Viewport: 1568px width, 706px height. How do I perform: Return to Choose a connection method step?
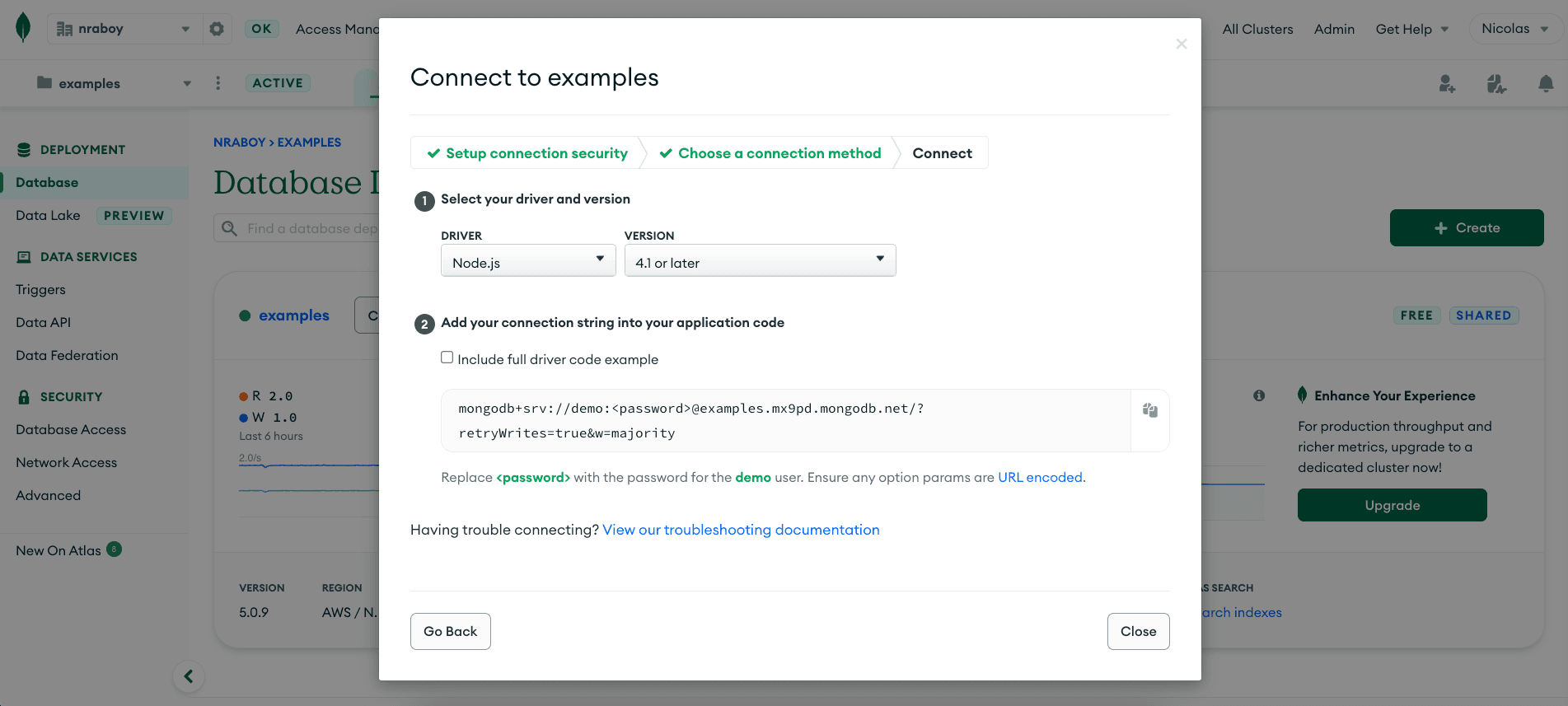(x=770, y=153)
